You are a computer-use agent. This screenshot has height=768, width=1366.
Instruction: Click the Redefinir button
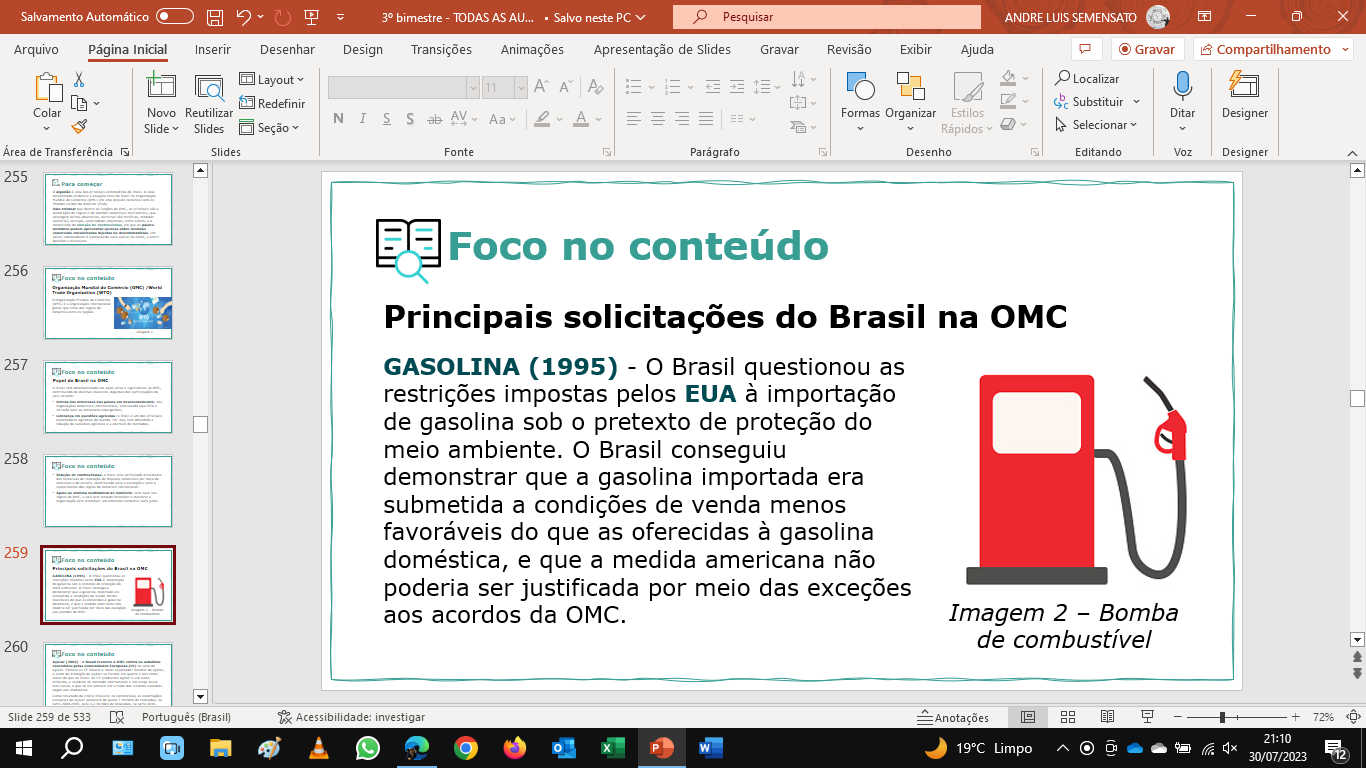[272, 103]
